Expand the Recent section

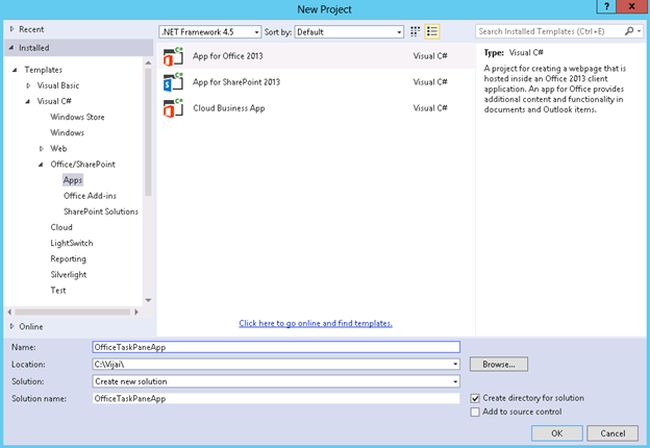(x=12, y=29)
